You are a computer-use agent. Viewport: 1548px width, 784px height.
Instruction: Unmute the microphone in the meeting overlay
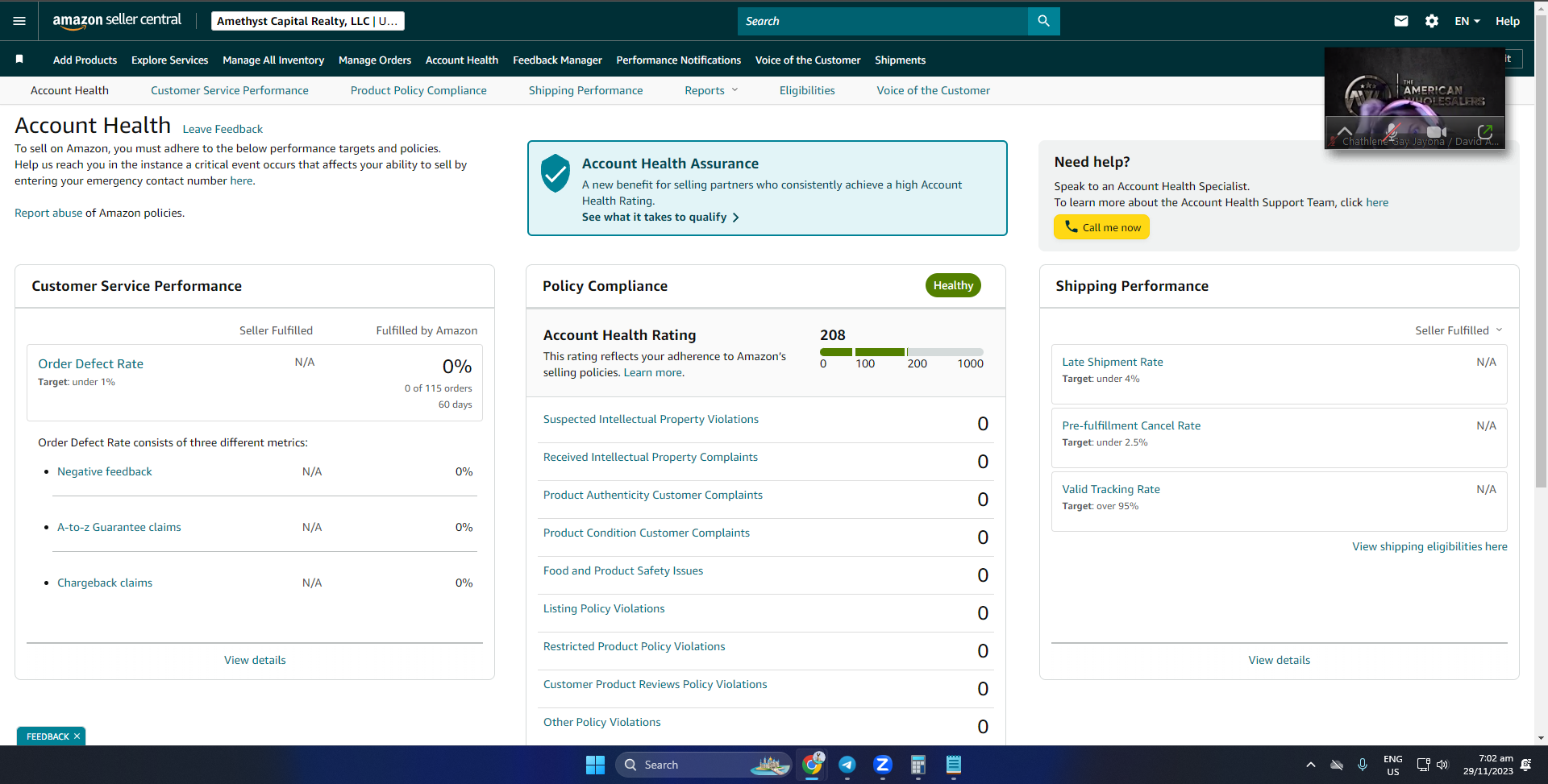(1392, 131)
